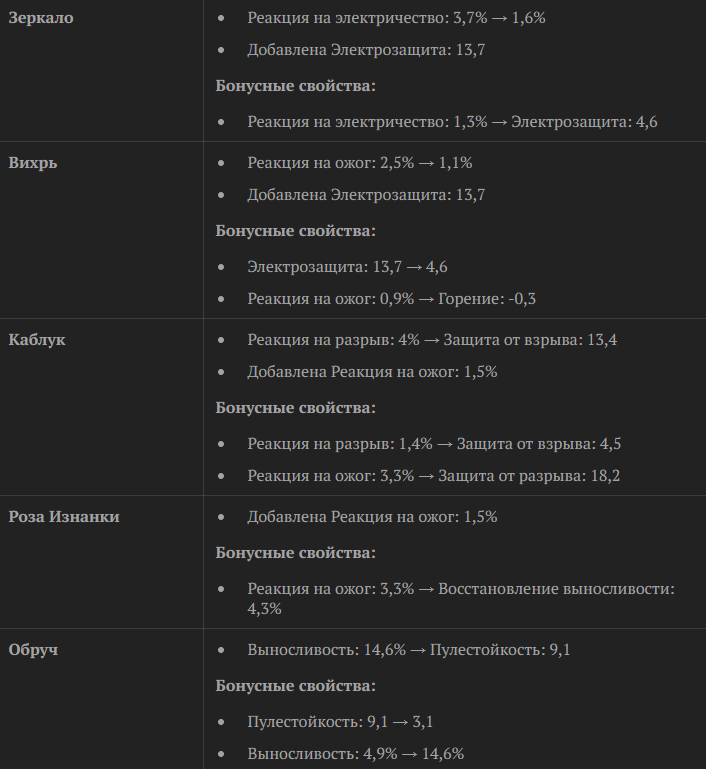
Task: Click the "Восстановление выносливости" bonus line
Action: [461, 589]
